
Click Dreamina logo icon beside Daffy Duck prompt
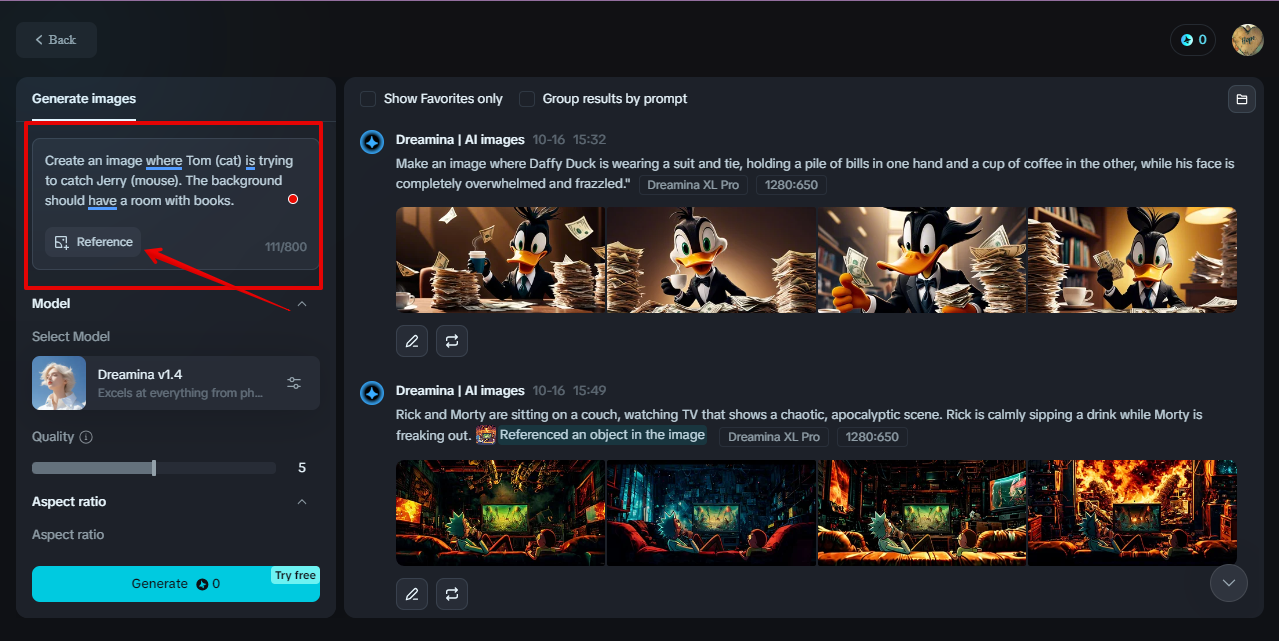tap(372, 142)
